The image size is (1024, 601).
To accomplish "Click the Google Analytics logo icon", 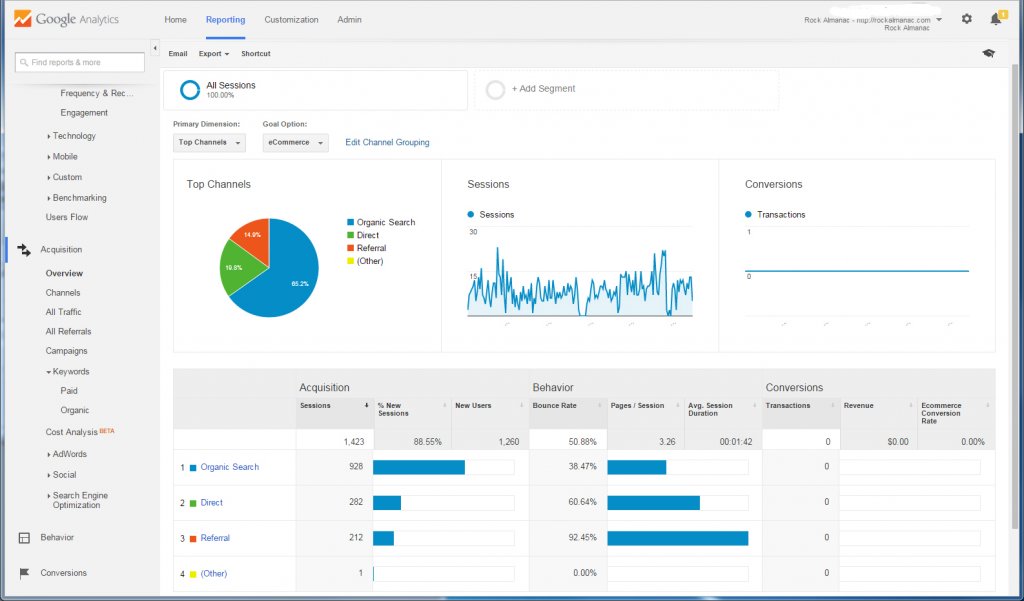I will click(22, 19).
